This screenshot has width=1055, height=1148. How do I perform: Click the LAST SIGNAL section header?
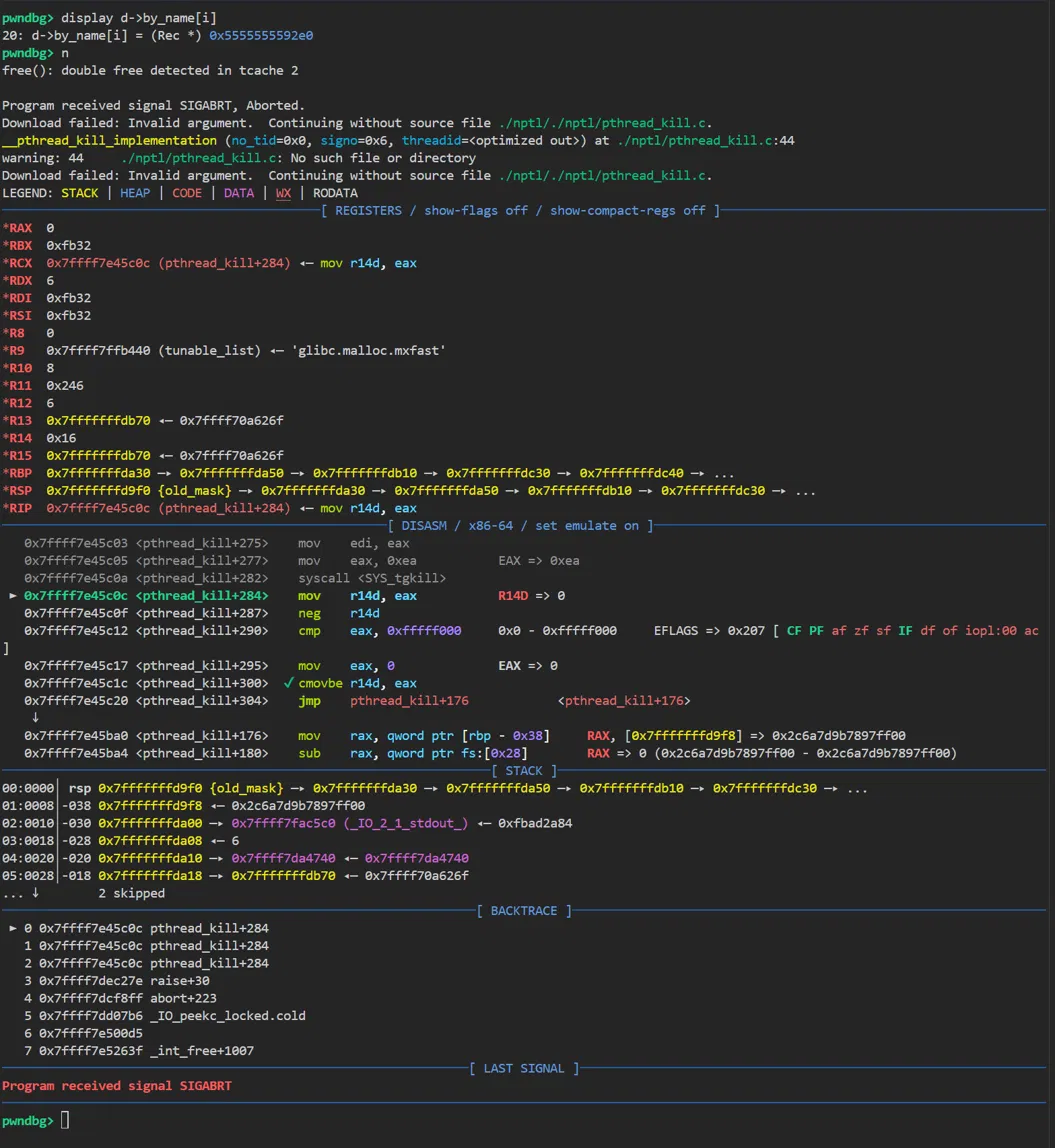coord(523,1068)
